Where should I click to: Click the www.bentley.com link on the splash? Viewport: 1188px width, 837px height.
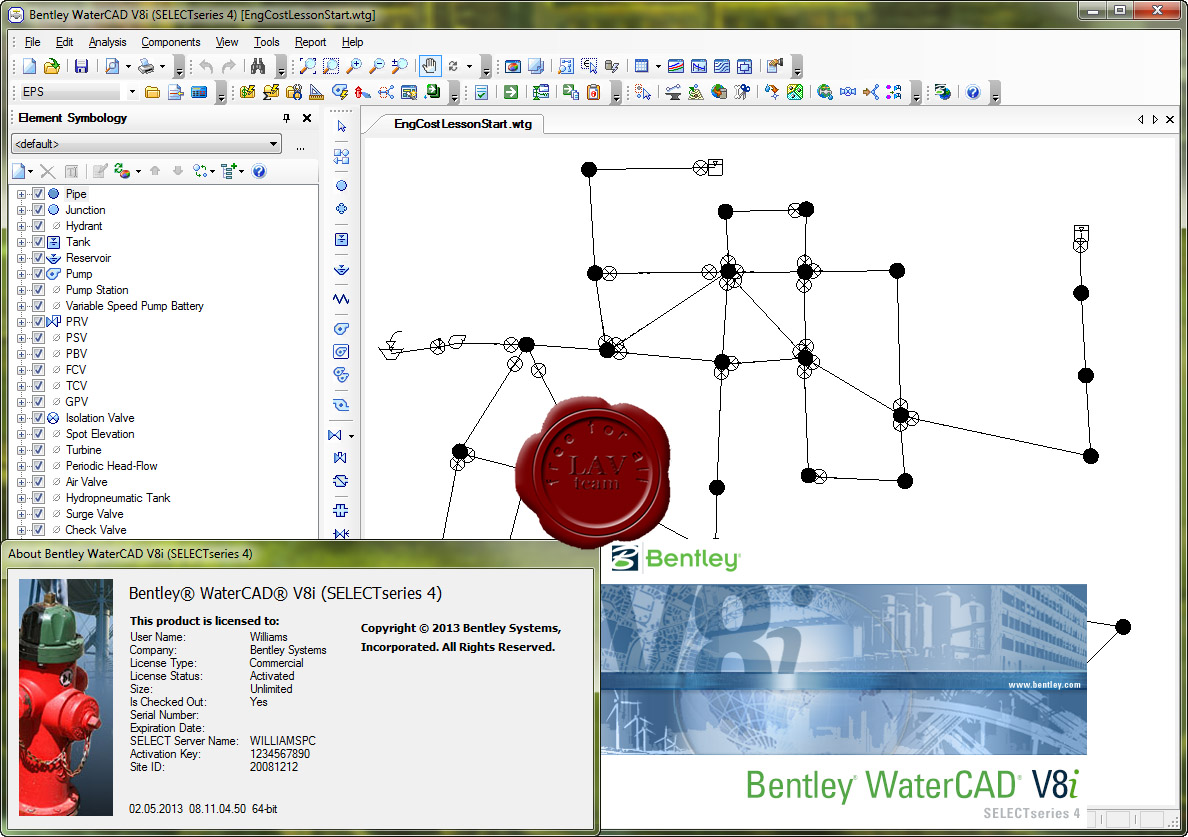tap(1044, 685)
